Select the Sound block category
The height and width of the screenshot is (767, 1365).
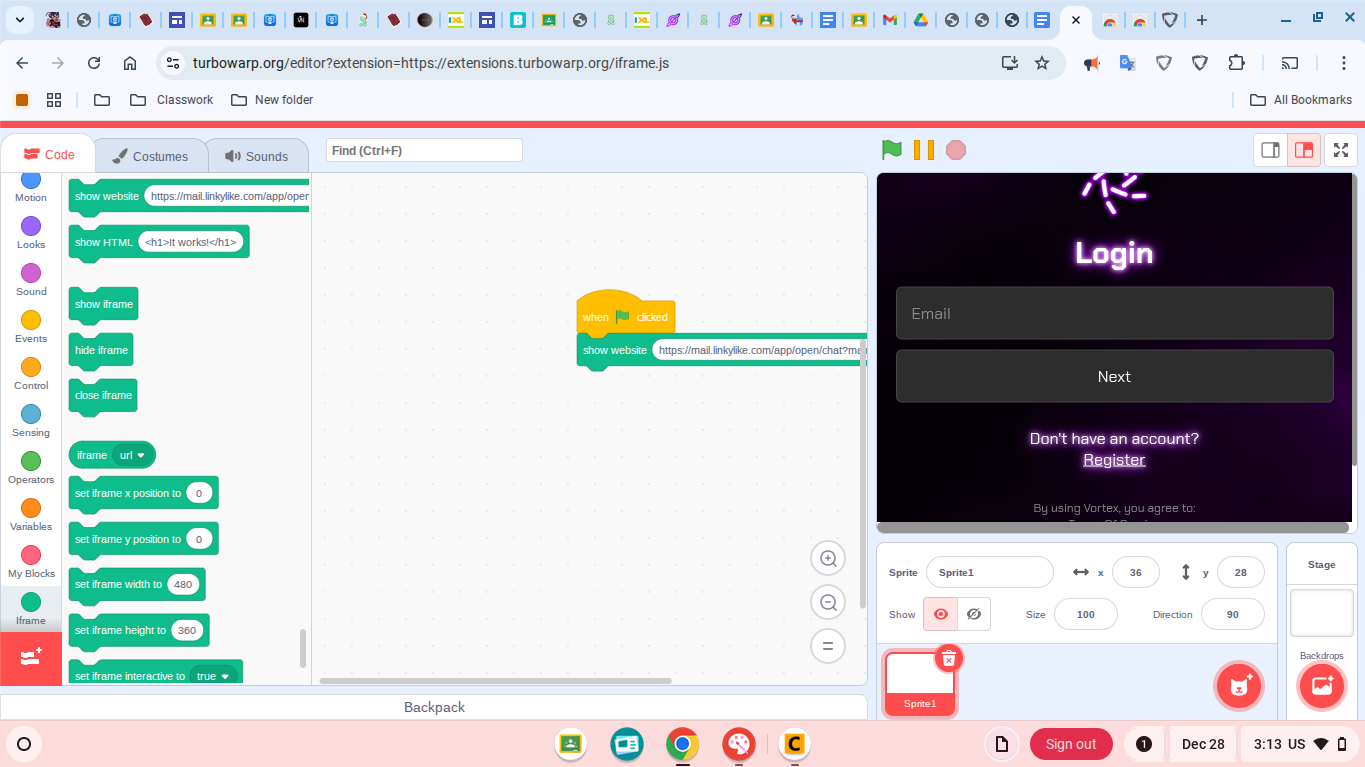31,280
